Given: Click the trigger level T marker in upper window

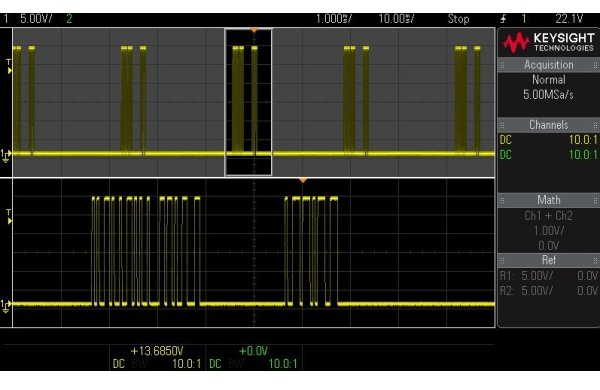Looking at the screenshot, I should (9, 66).
